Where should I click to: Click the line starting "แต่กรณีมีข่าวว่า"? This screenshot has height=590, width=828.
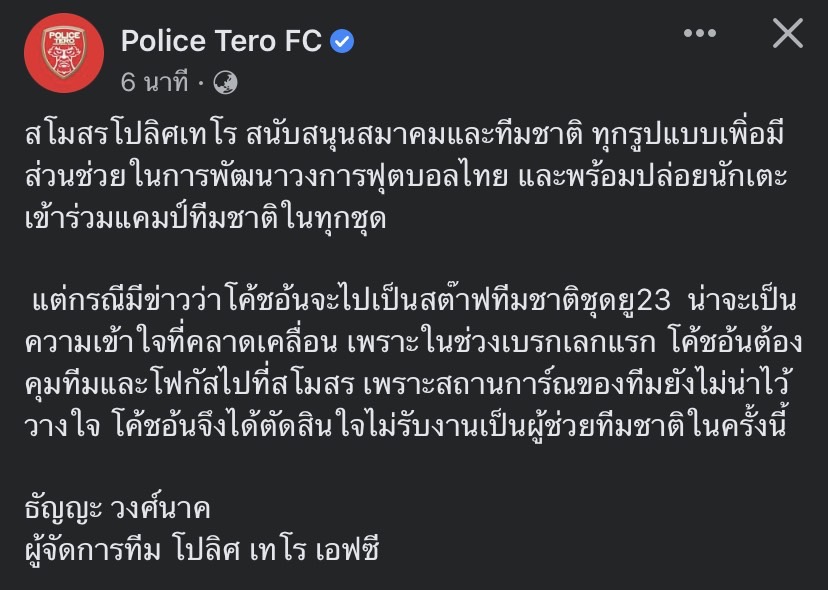(x=414, y=301)
